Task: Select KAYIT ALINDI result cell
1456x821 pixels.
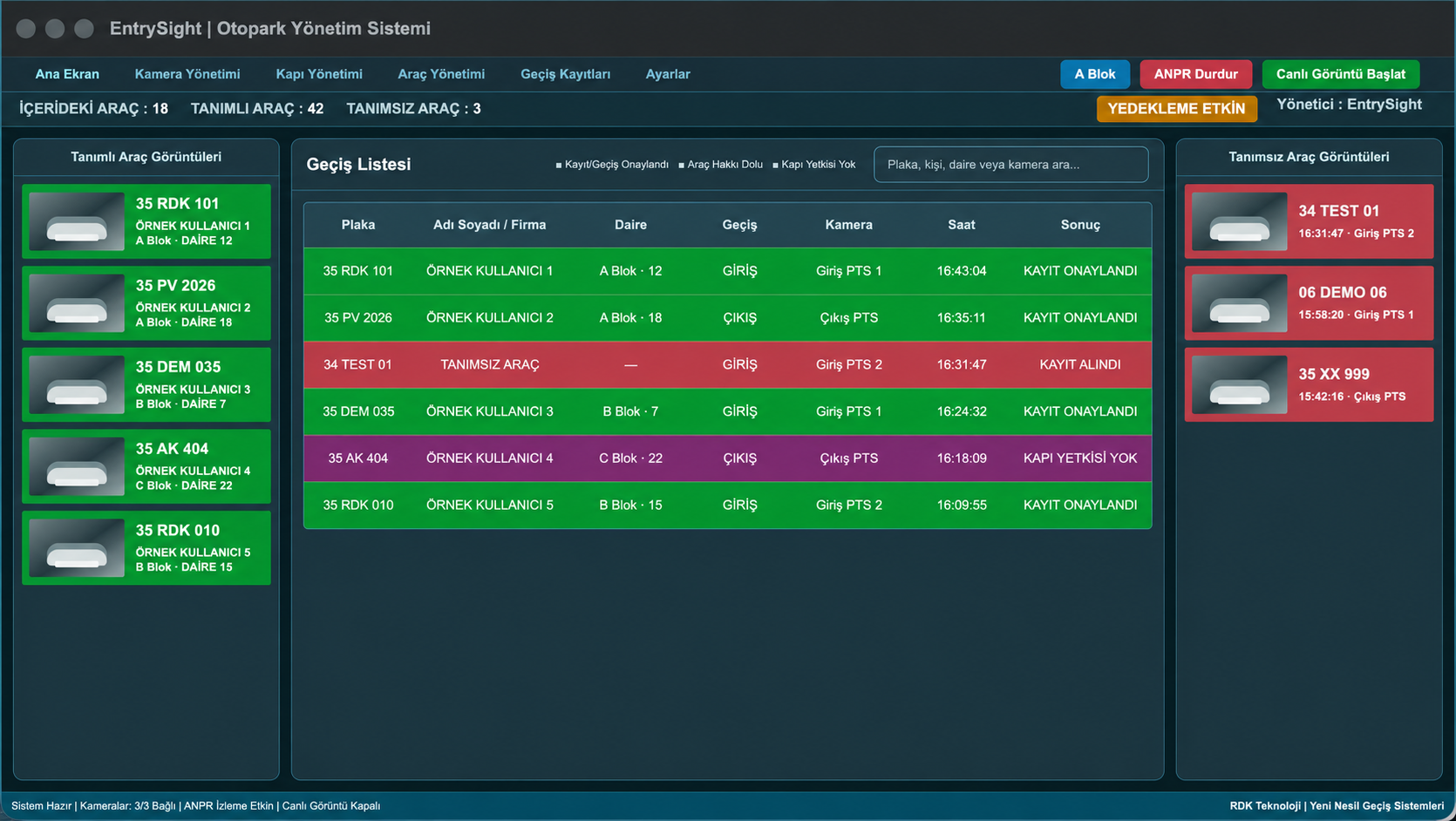Action: click(1080, 364)
